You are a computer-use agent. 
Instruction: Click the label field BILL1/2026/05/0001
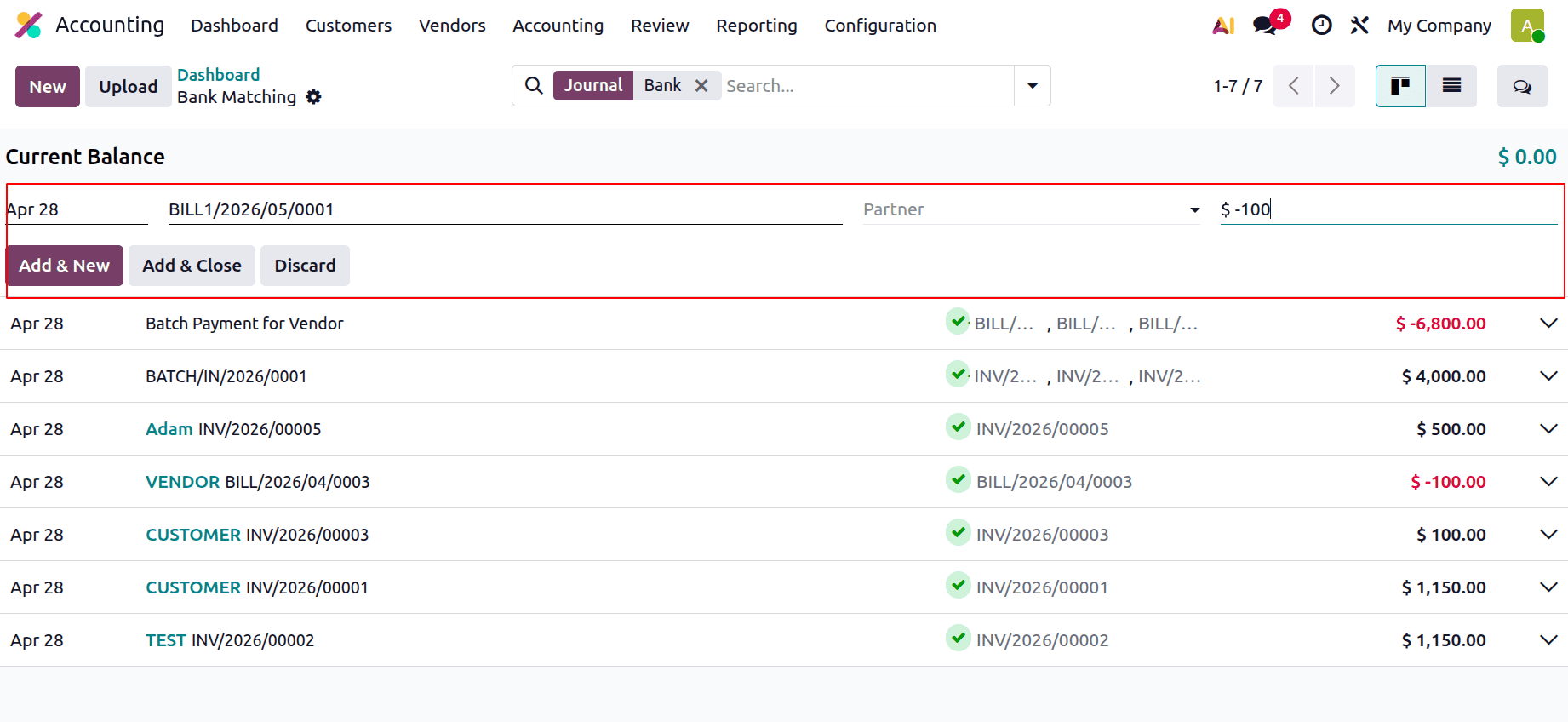506,209
